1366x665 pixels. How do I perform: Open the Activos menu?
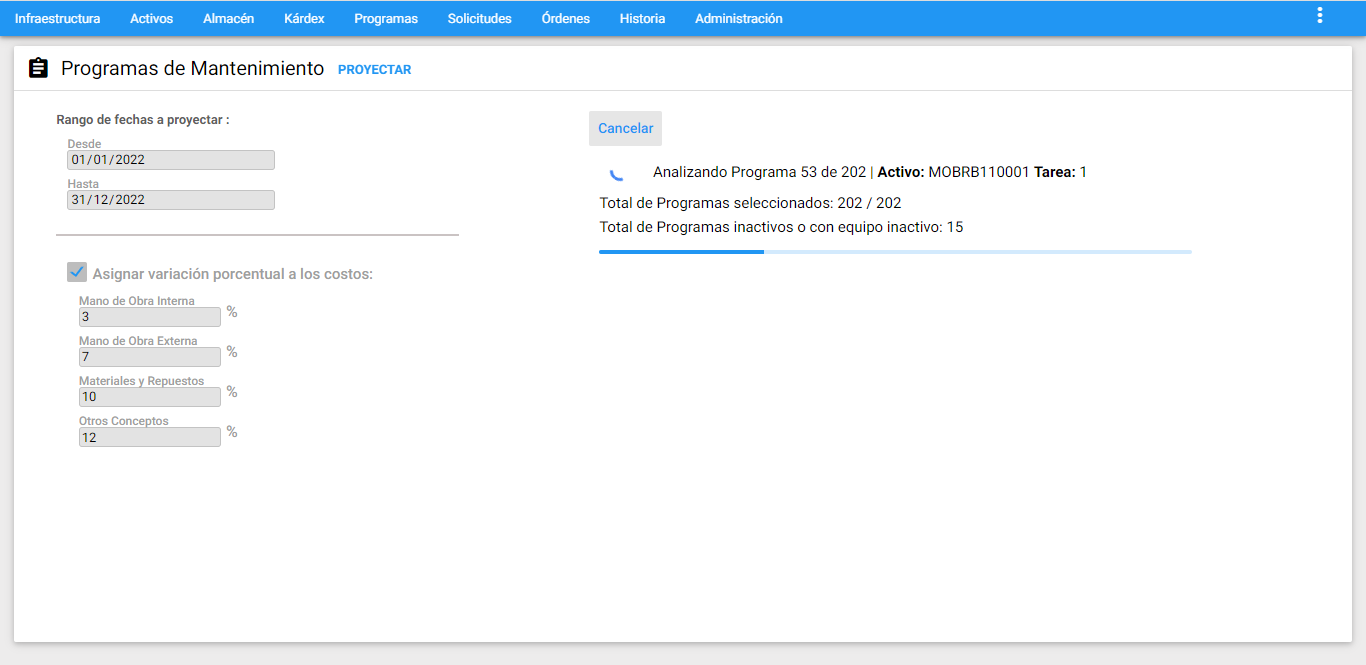point(151,18)
